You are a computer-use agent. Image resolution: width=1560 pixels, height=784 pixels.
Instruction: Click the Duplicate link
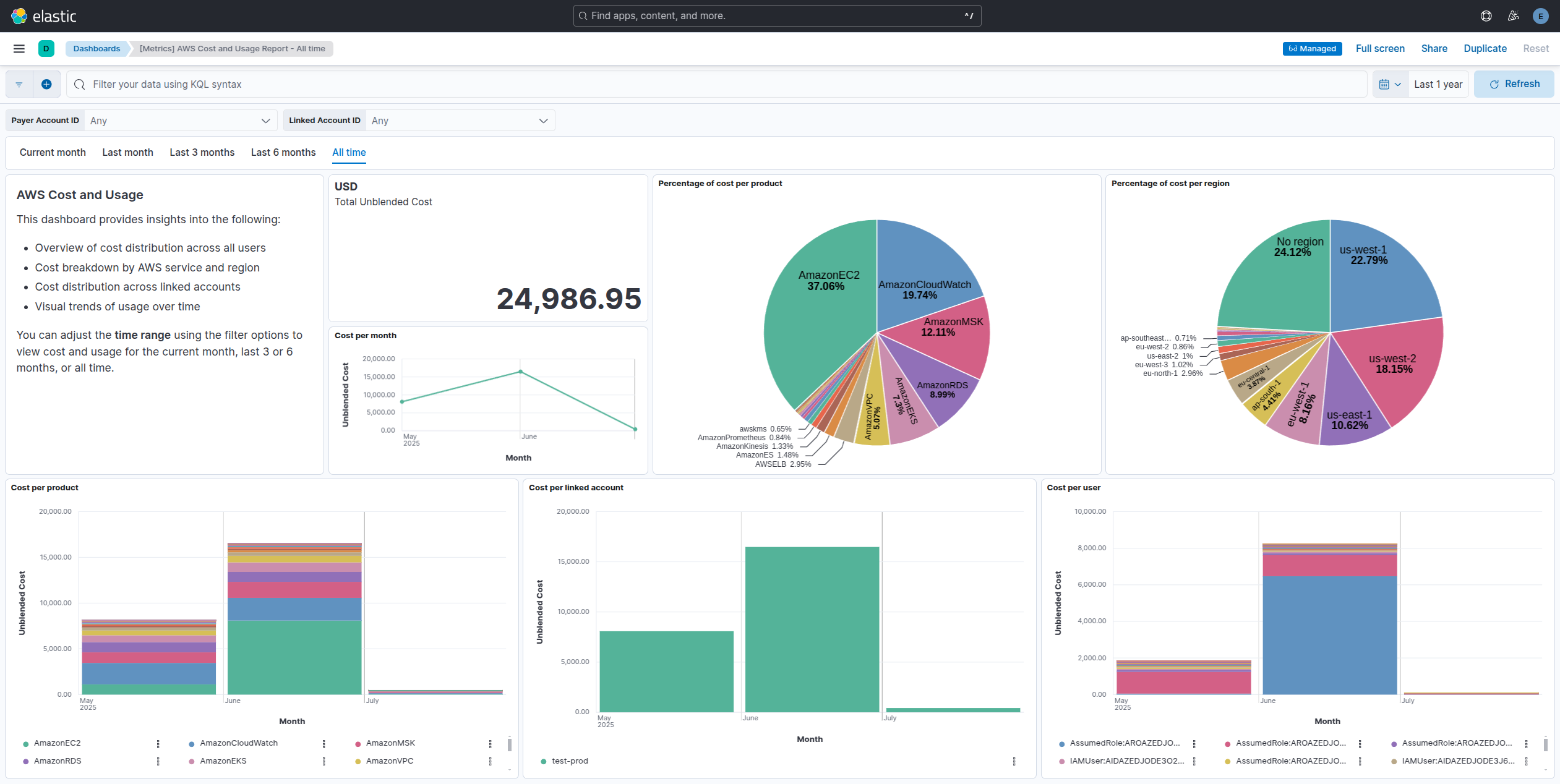click(x=1485, y=49)
